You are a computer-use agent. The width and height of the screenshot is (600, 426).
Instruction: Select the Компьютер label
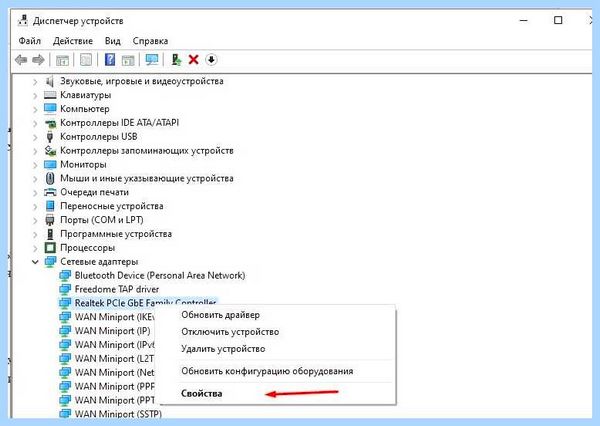pos(85,109)
